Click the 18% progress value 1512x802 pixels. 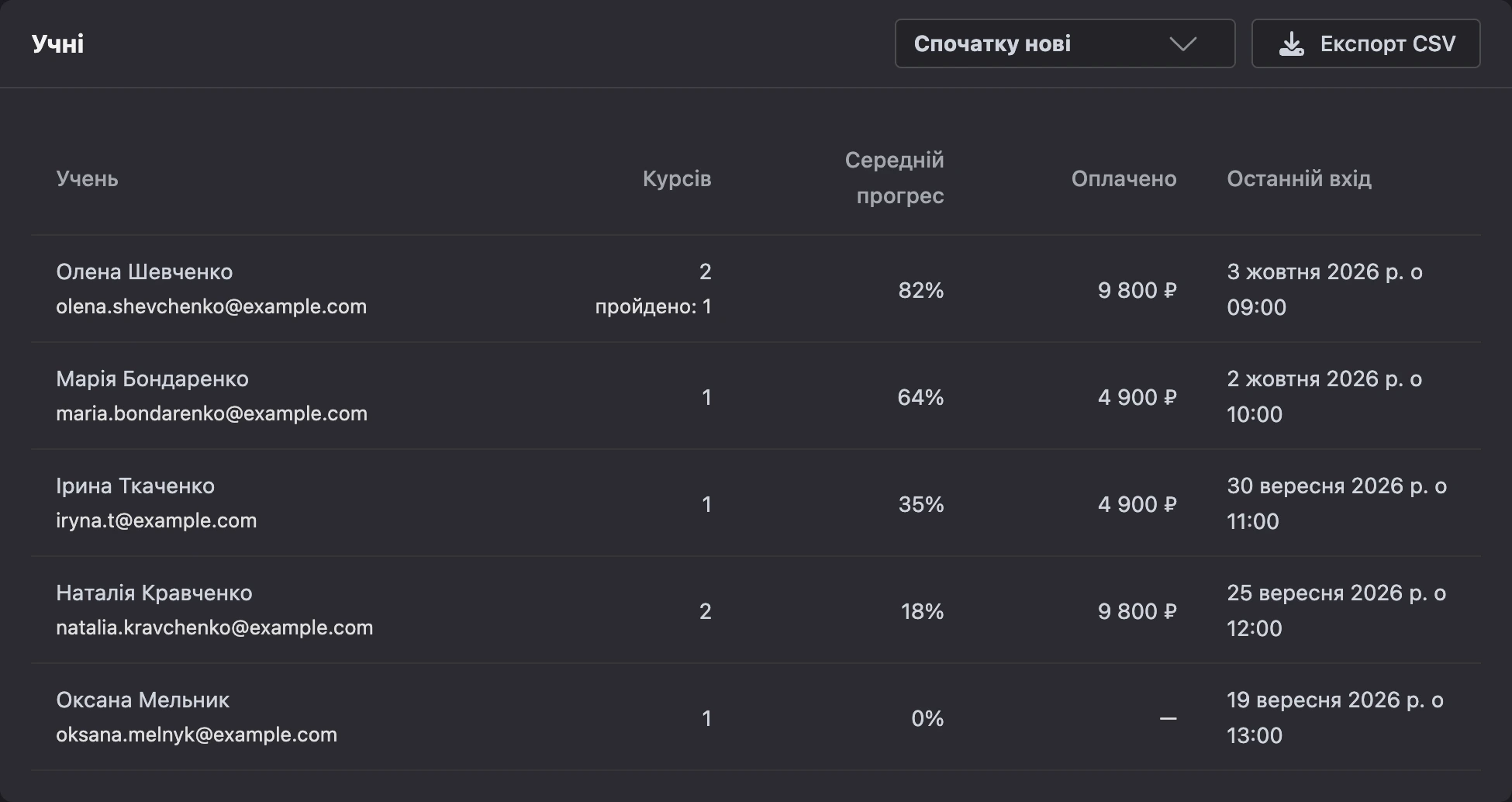click(x=922, y=611)
